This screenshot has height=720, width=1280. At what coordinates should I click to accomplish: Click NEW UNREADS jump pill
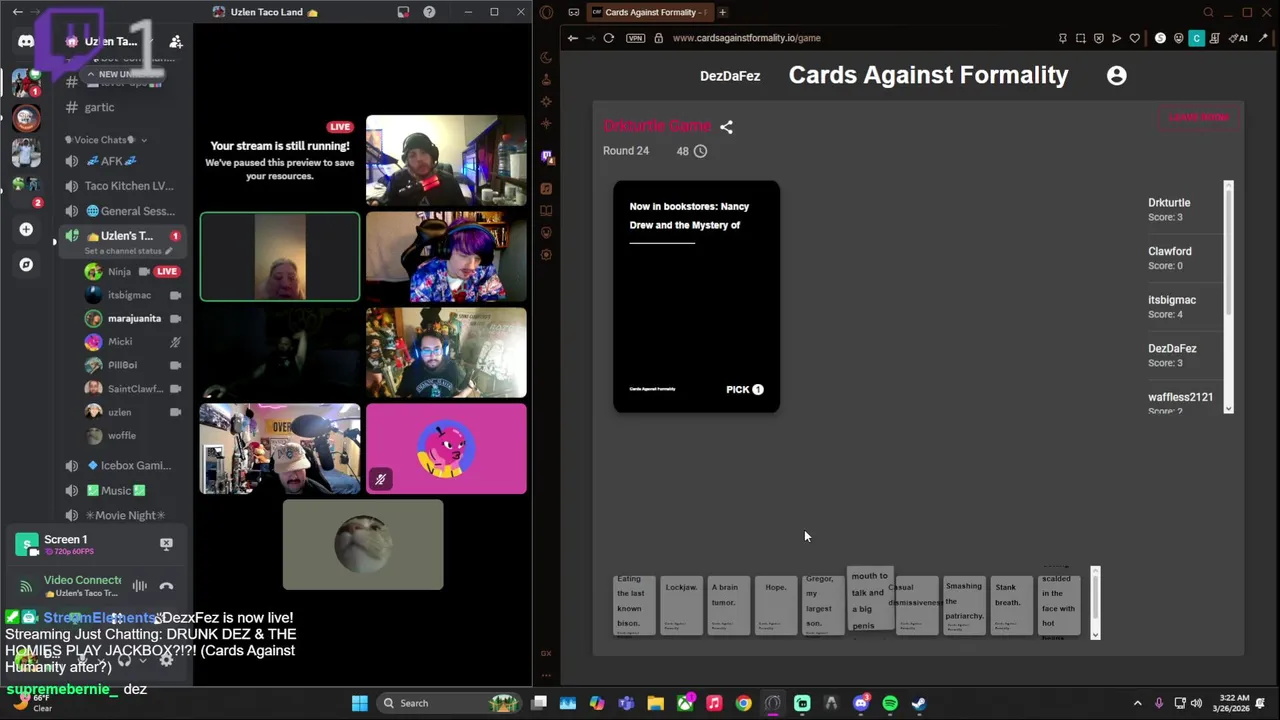click(x=124, y=74)
